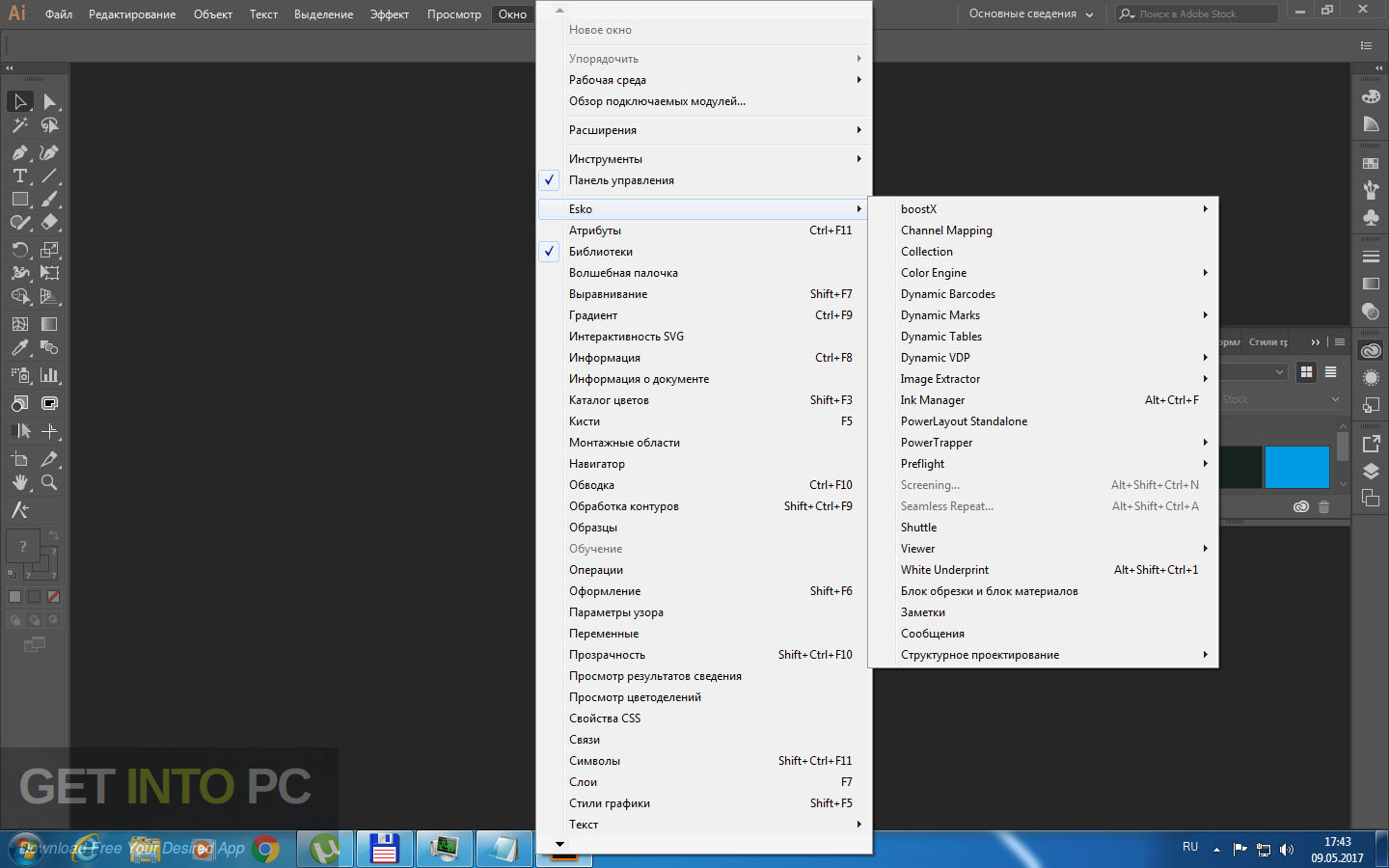Open the Swatches panel icon
The image size is (1389, 868).
(1371, 164)
